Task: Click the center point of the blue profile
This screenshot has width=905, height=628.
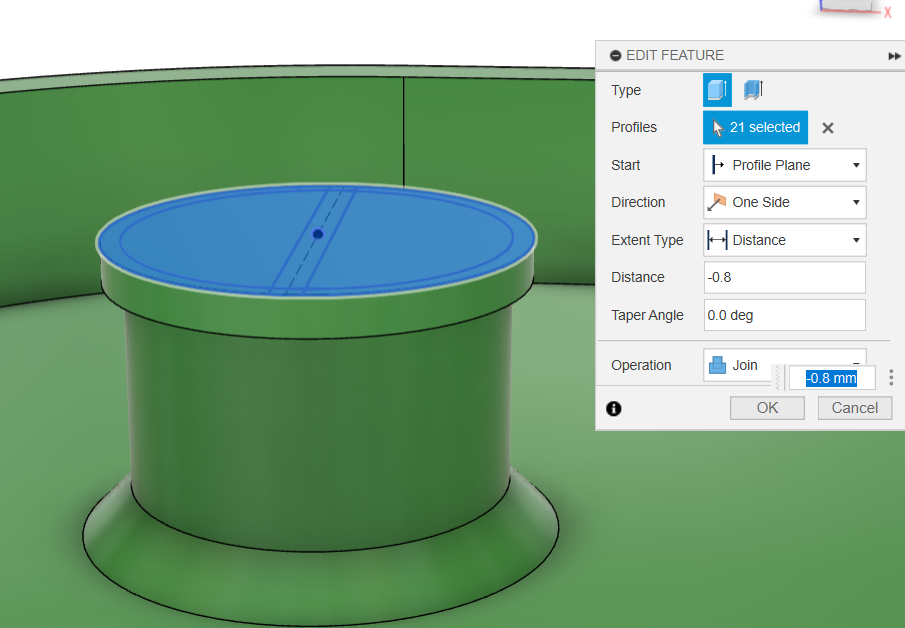Action: click(317, 234)
